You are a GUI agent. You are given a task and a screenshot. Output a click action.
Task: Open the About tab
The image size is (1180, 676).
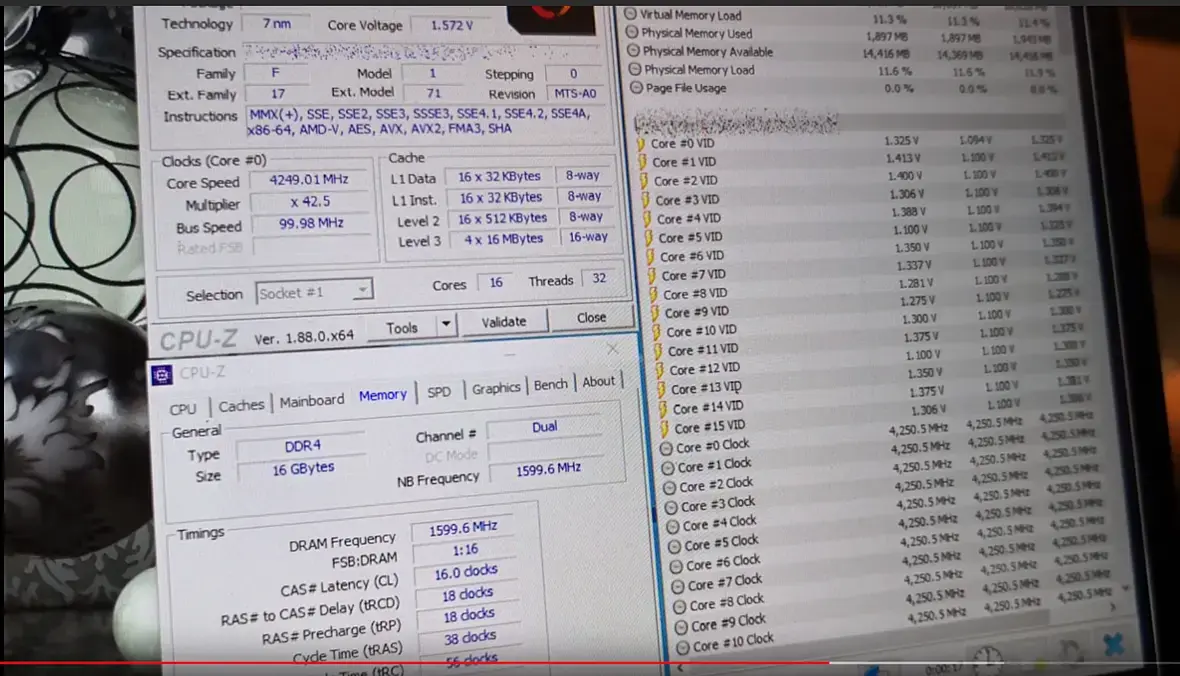click(x=598, y=382)
